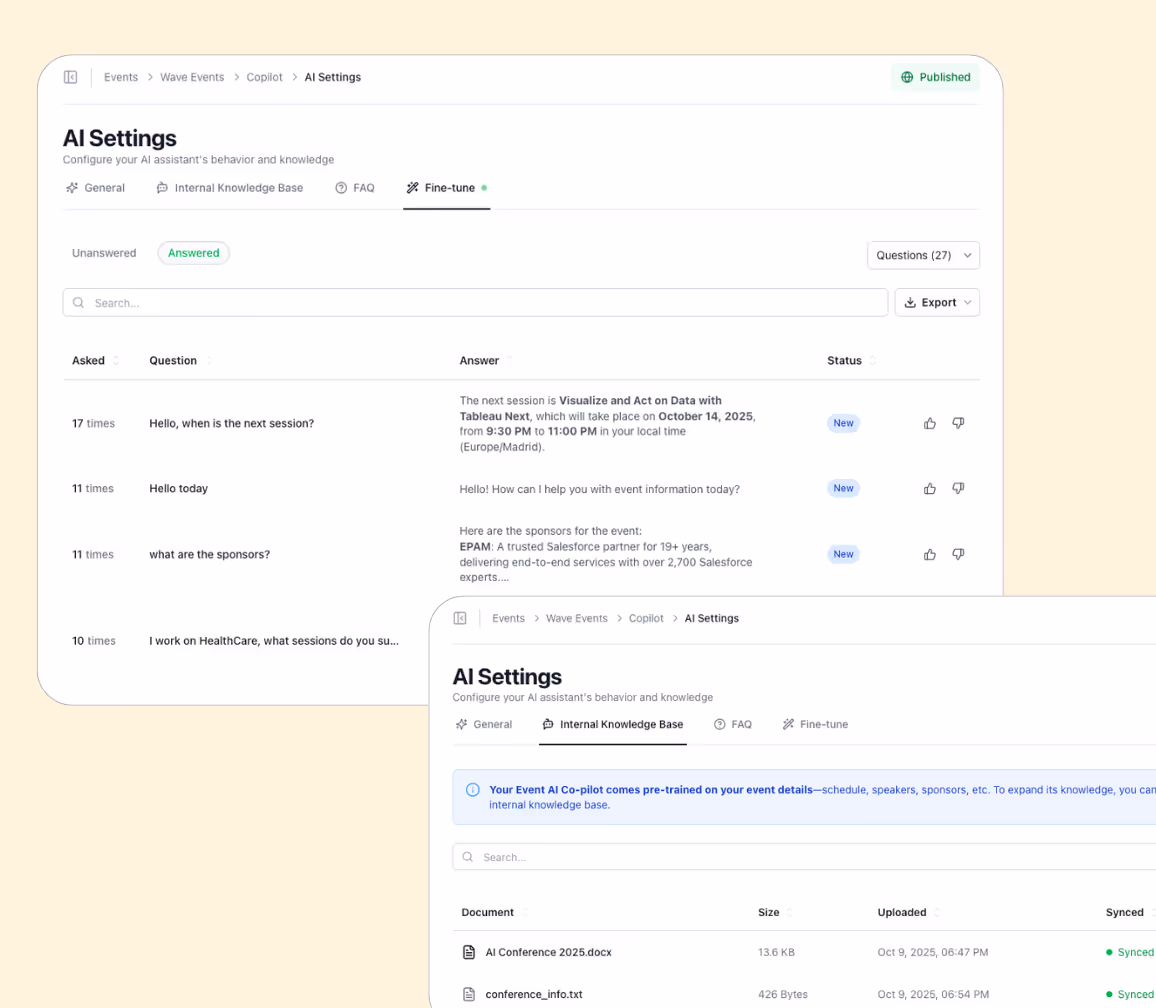The image size is (1156, 1008).
Task: Click New status badge for 'Hello today'
Action: coord(843,488)
